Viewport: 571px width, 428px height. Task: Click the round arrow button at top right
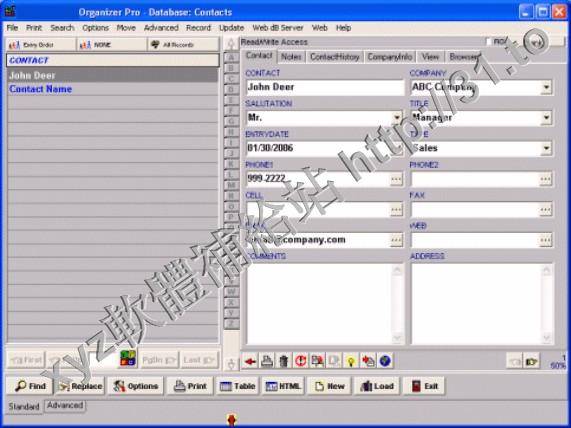pyautogui.click(x=537, y=42)
